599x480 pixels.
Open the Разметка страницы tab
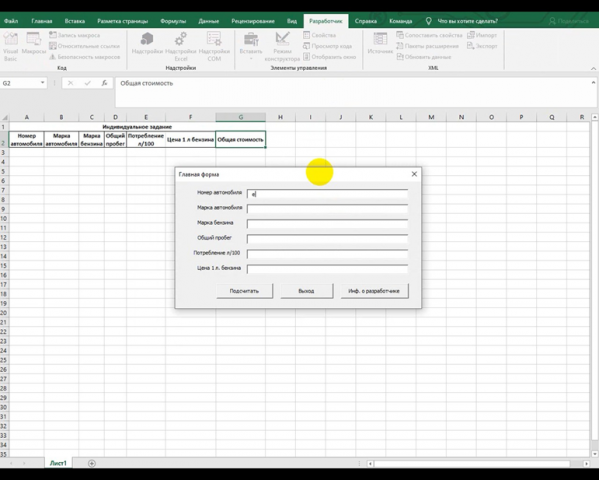(x=122, y=21)
